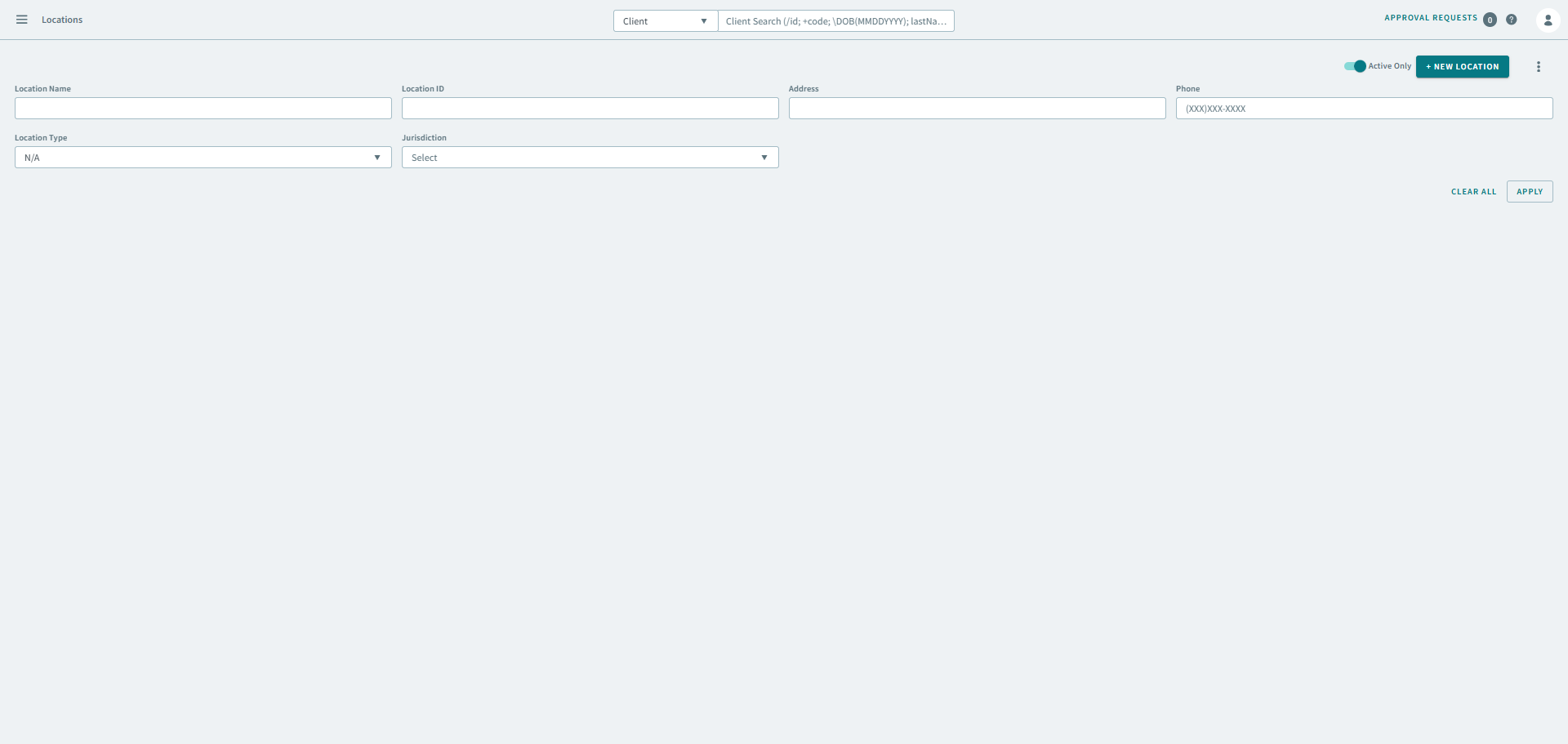Expand the Jurisdiction Select dropdown
The height and width of the screenshot is (744, 1568).
590,157
